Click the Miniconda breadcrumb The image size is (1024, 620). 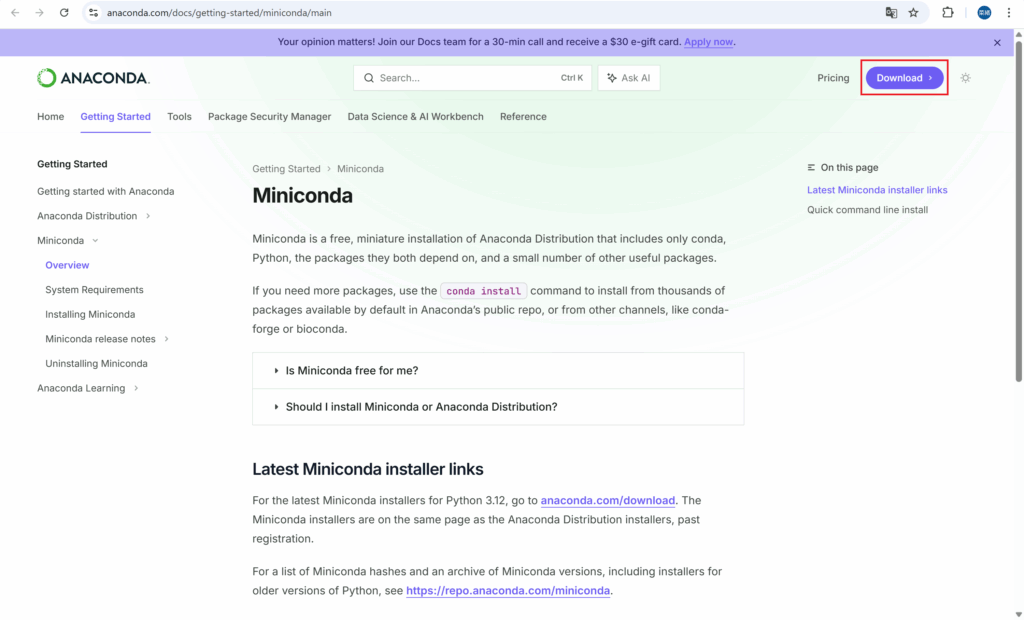coord(360,169)
